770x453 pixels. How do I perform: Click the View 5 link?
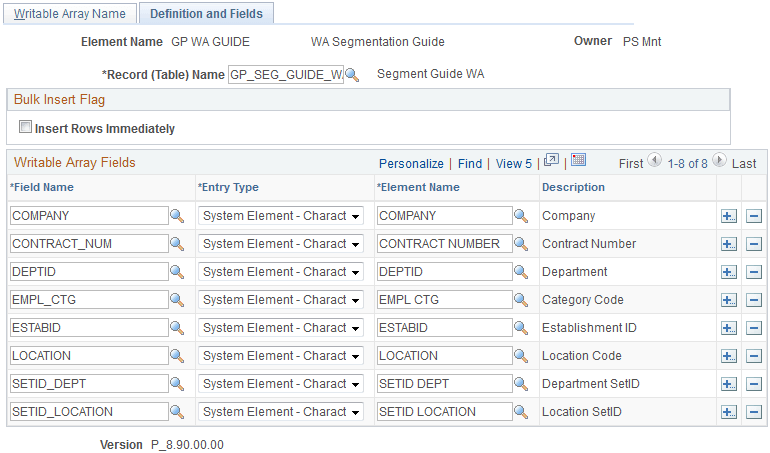coord(514,164)
